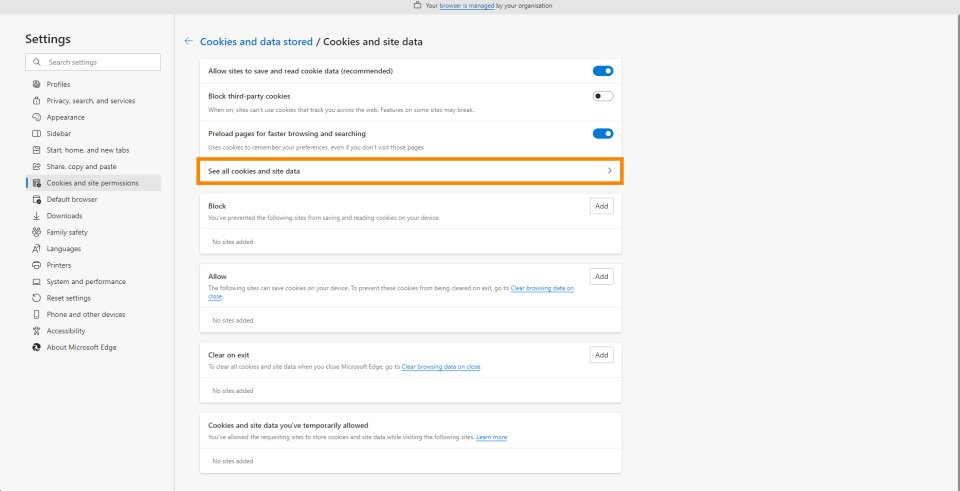Click the Appearance icon in sidebar

(x=37, y=117)
